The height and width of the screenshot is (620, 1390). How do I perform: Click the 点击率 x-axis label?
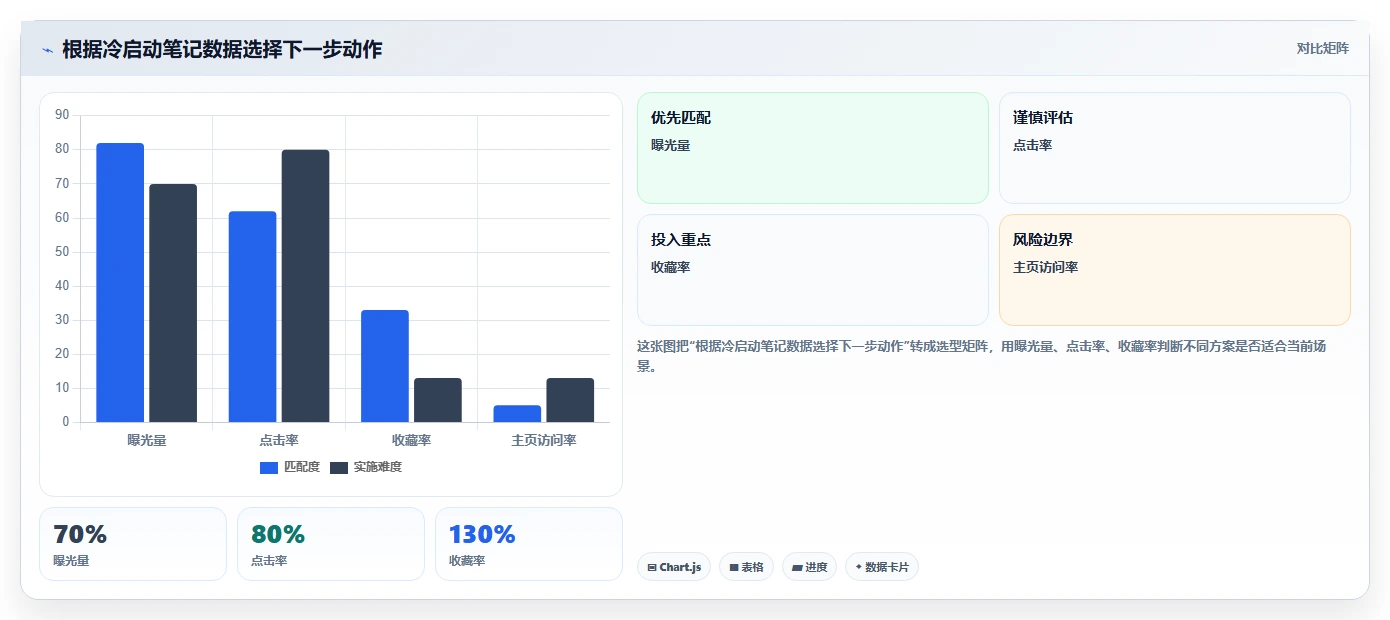click(279, 440)
